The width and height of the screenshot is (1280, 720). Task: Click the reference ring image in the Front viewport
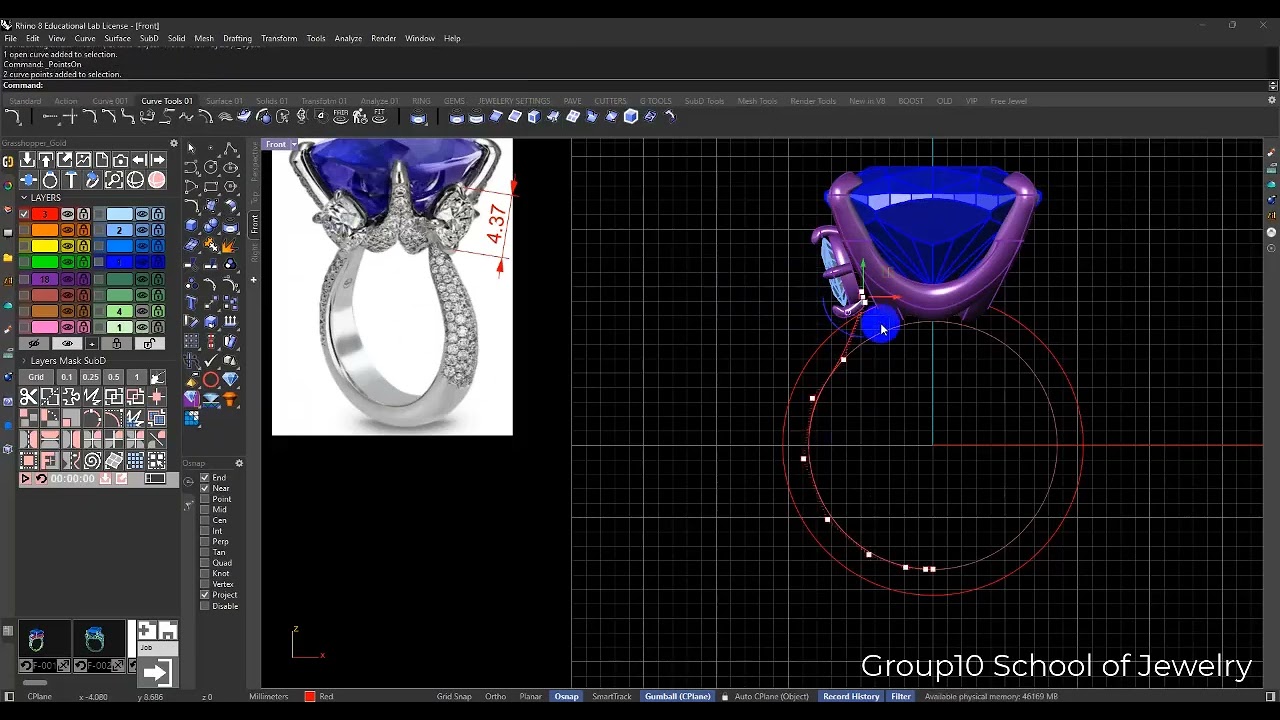coord(392,287)
